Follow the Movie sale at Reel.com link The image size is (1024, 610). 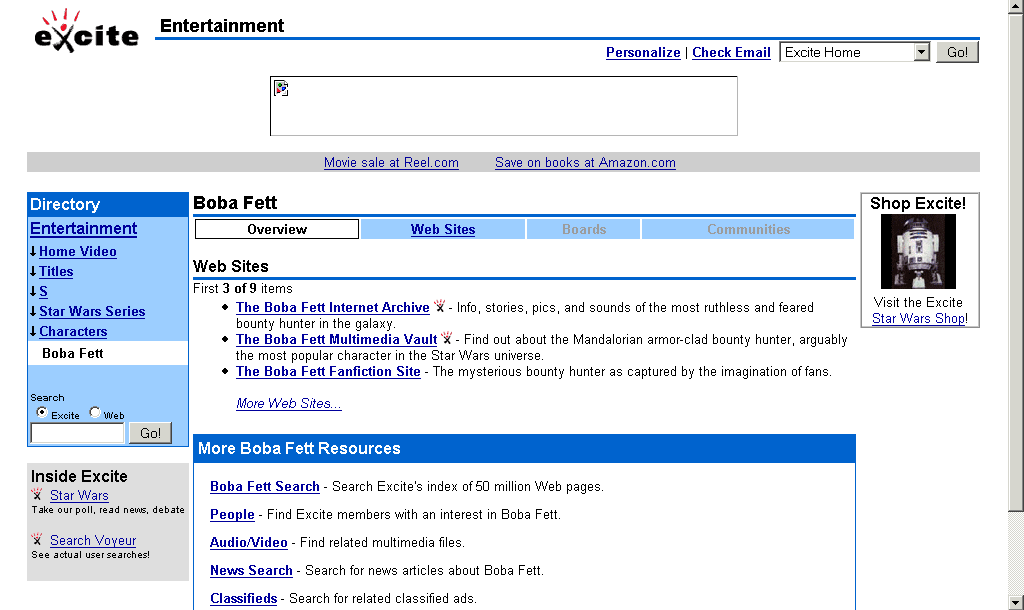[391, 162]
